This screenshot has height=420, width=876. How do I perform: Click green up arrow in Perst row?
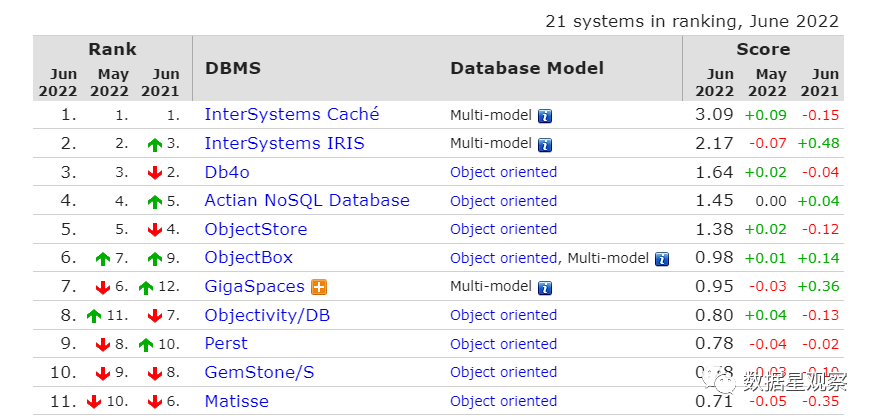[x=146, y=345]
